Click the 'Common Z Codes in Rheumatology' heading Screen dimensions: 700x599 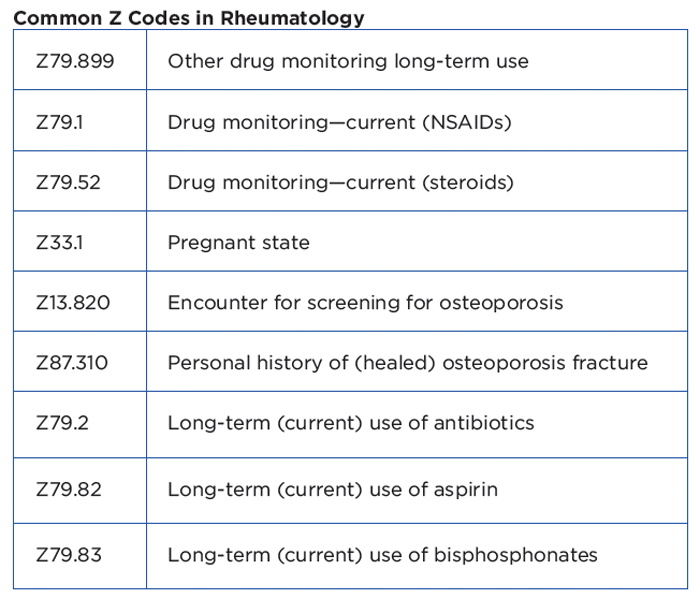188,17
